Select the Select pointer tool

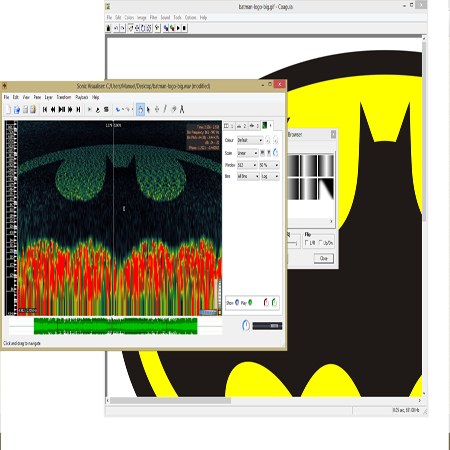pos(149,109)
